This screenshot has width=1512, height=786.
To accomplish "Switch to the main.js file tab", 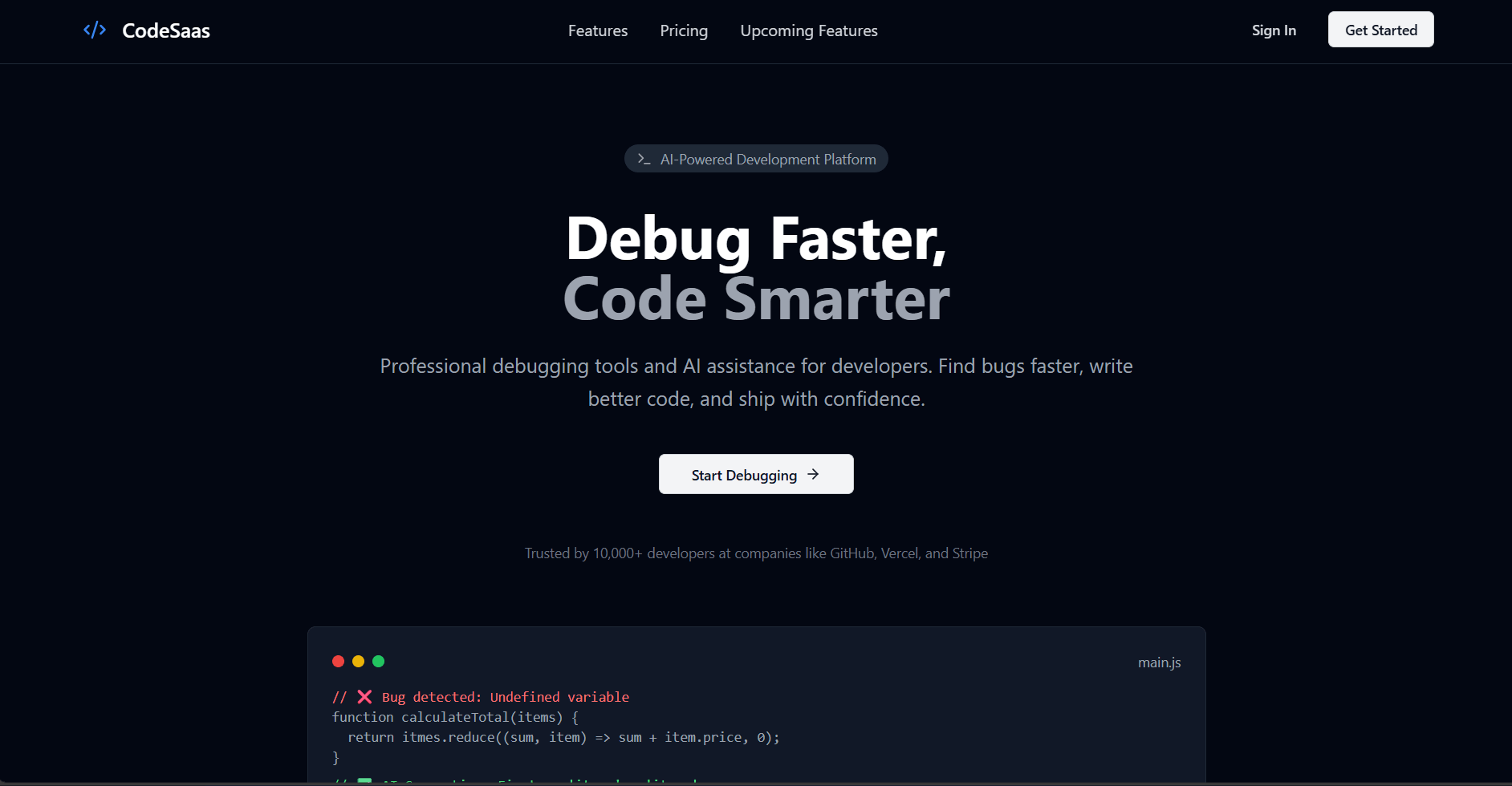I will (1159, 662).
